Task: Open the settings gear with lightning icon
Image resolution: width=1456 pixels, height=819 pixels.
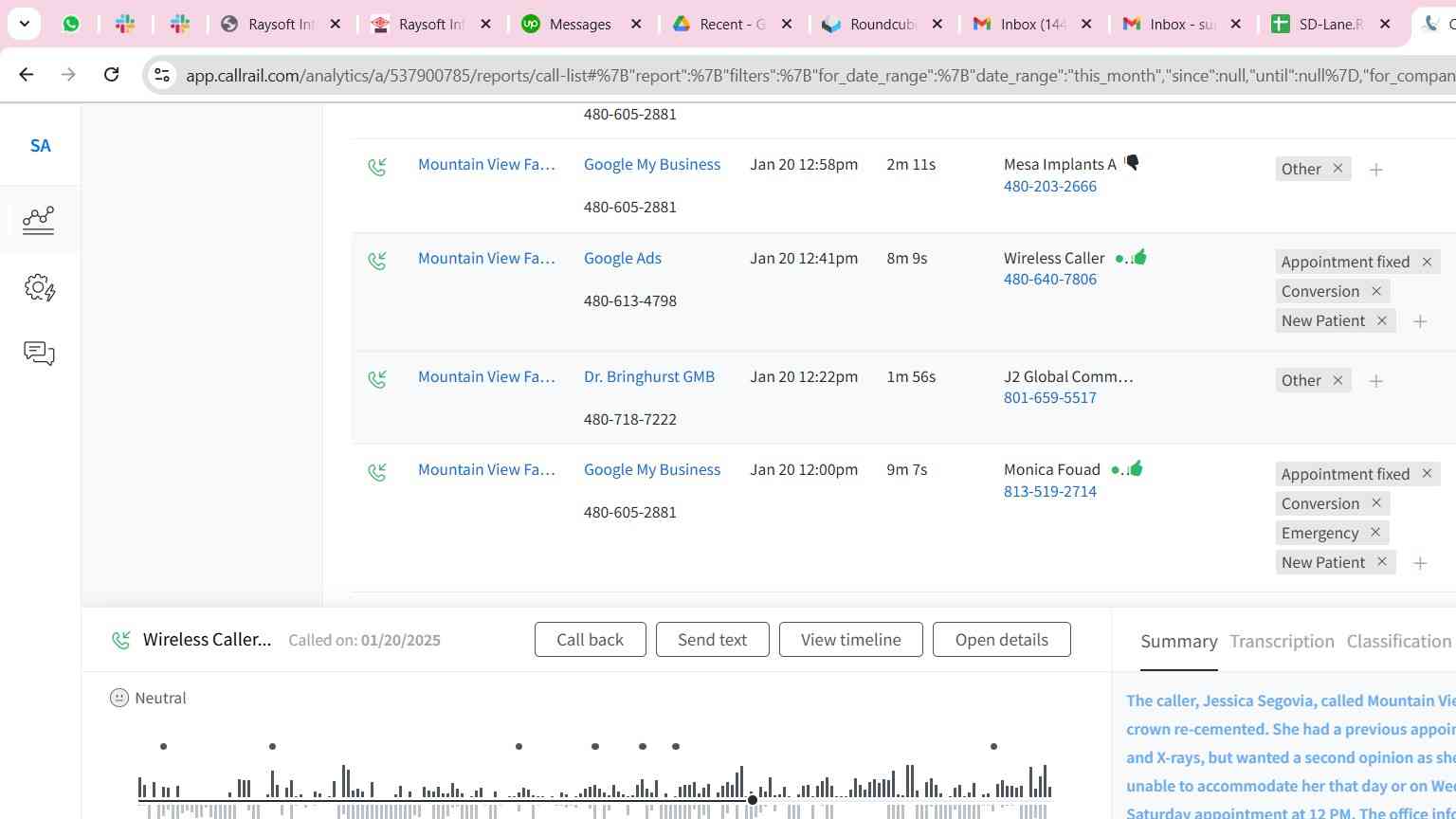Action: [x=39, y=287]
